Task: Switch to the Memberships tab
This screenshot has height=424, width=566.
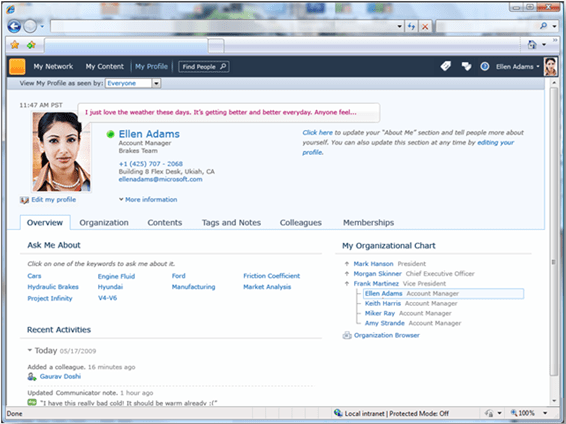Action: (369, 223)
